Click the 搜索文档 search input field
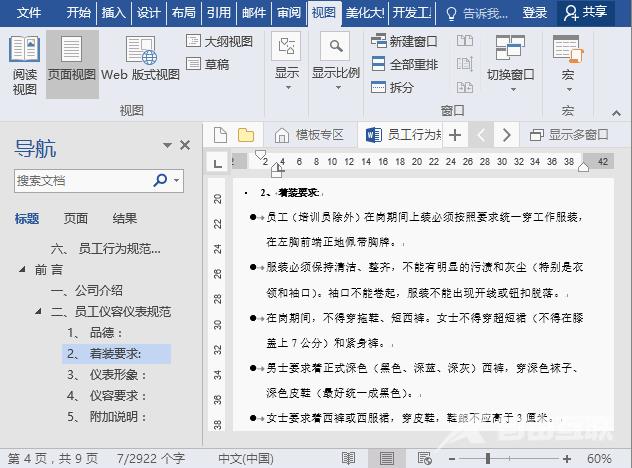 pos(80,181)
